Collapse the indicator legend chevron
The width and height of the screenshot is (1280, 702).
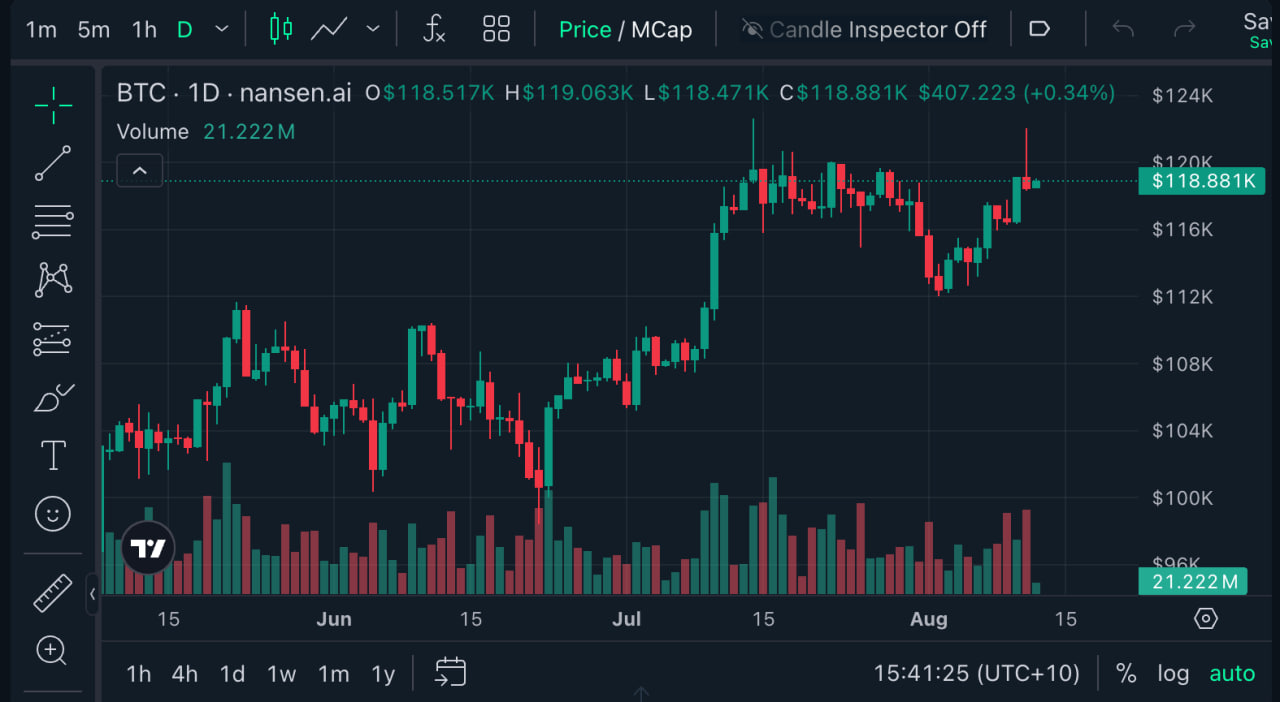140,171
